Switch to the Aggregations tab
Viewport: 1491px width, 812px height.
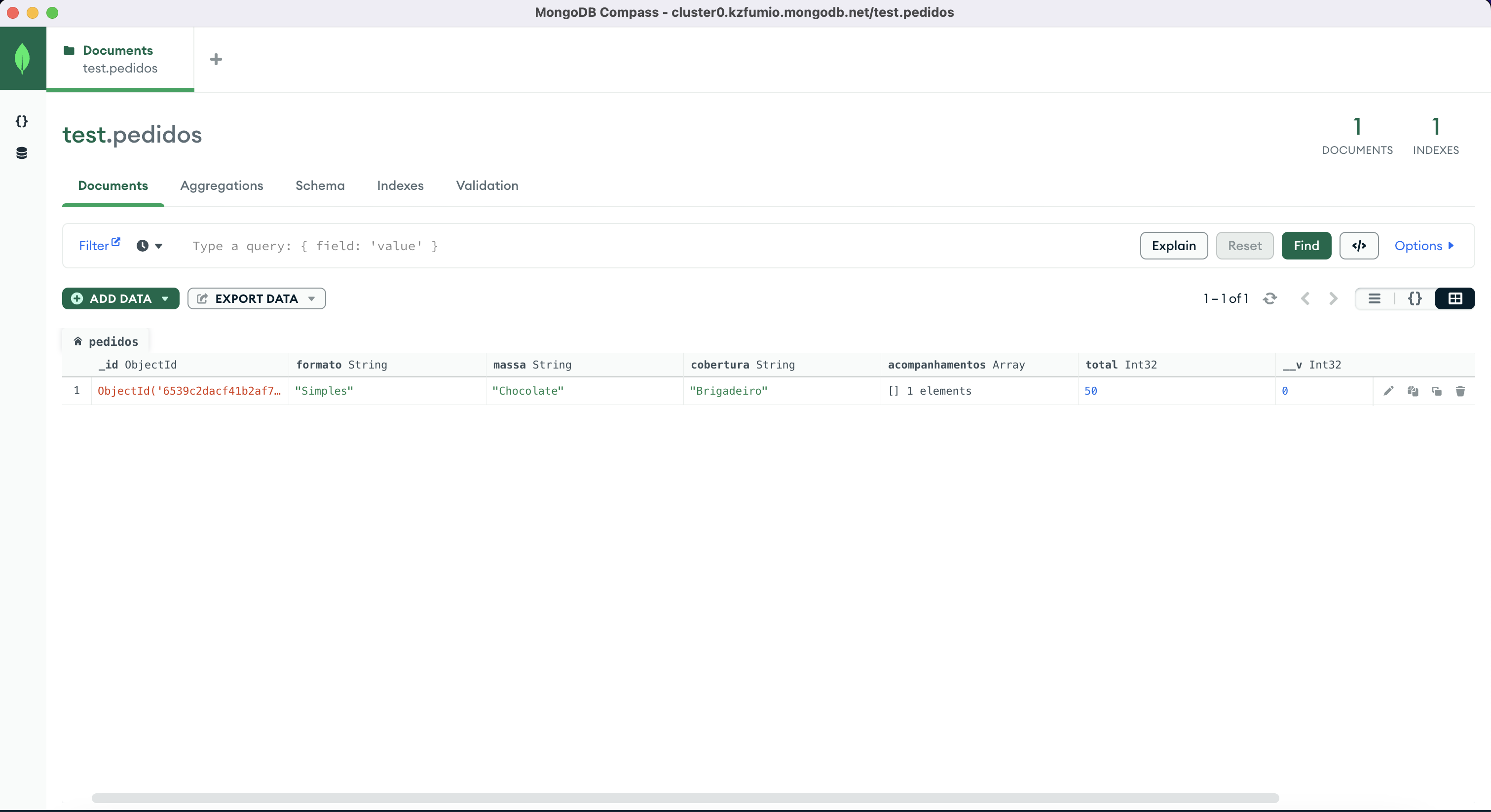click(221, 185)
